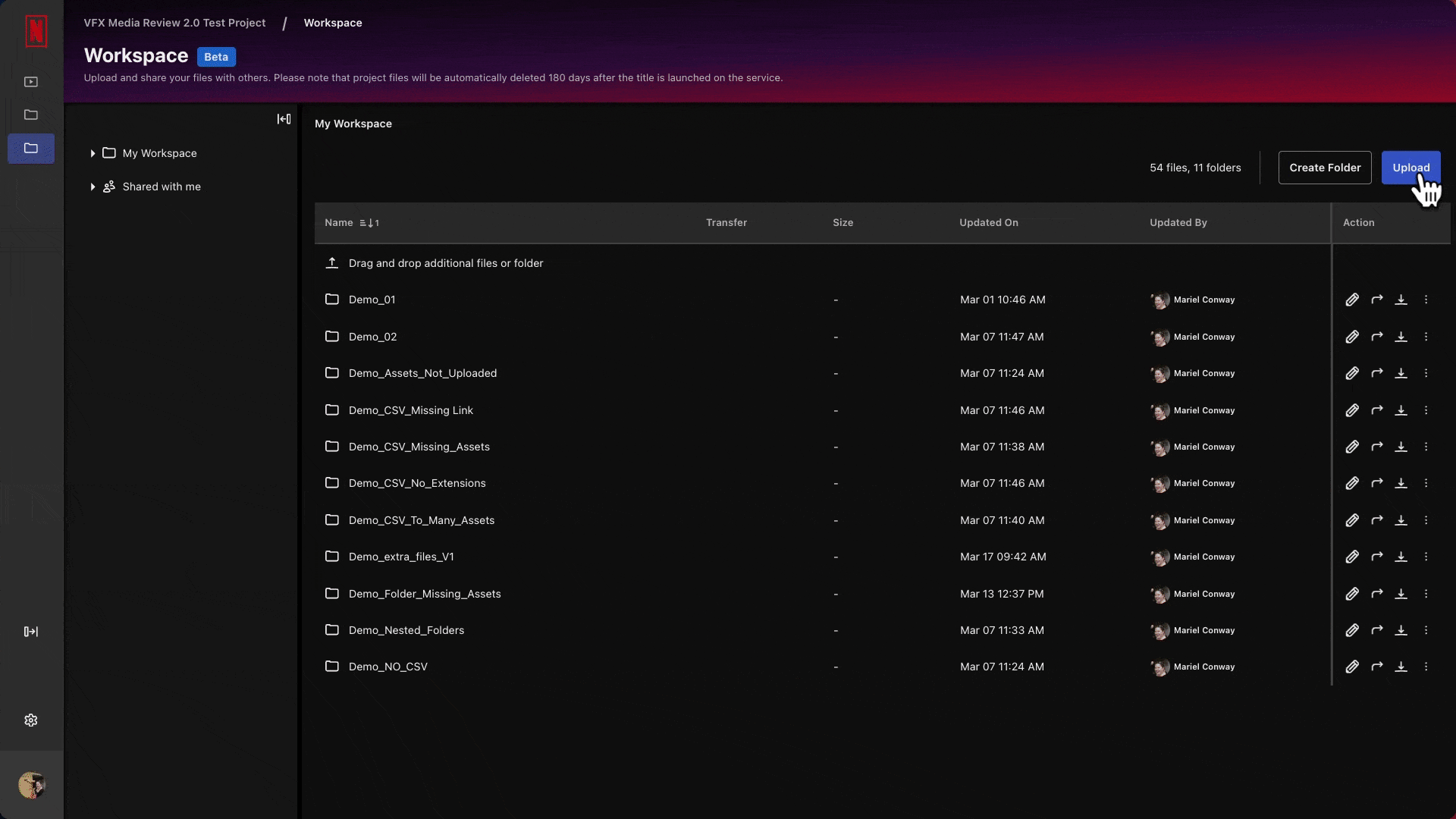Image resolution: width=1456 pixels, height=819 pixels.
Task: Click the download icon for Demo_Folder_Missing_Assets
Action: click(1401, 593)
